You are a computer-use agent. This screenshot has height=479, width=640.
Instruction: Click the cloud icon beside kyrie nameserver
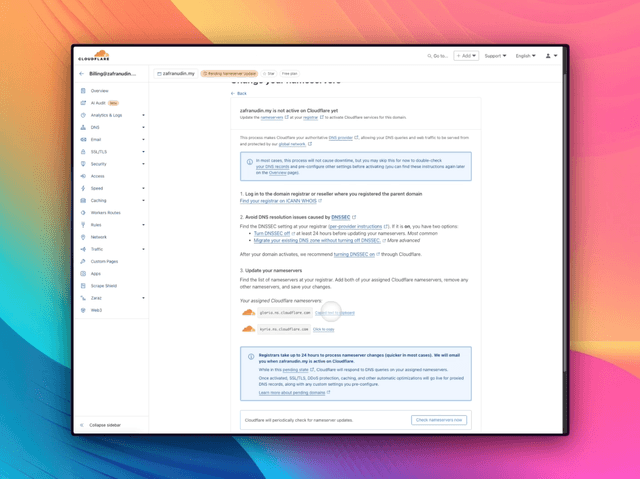coord(248,329)
